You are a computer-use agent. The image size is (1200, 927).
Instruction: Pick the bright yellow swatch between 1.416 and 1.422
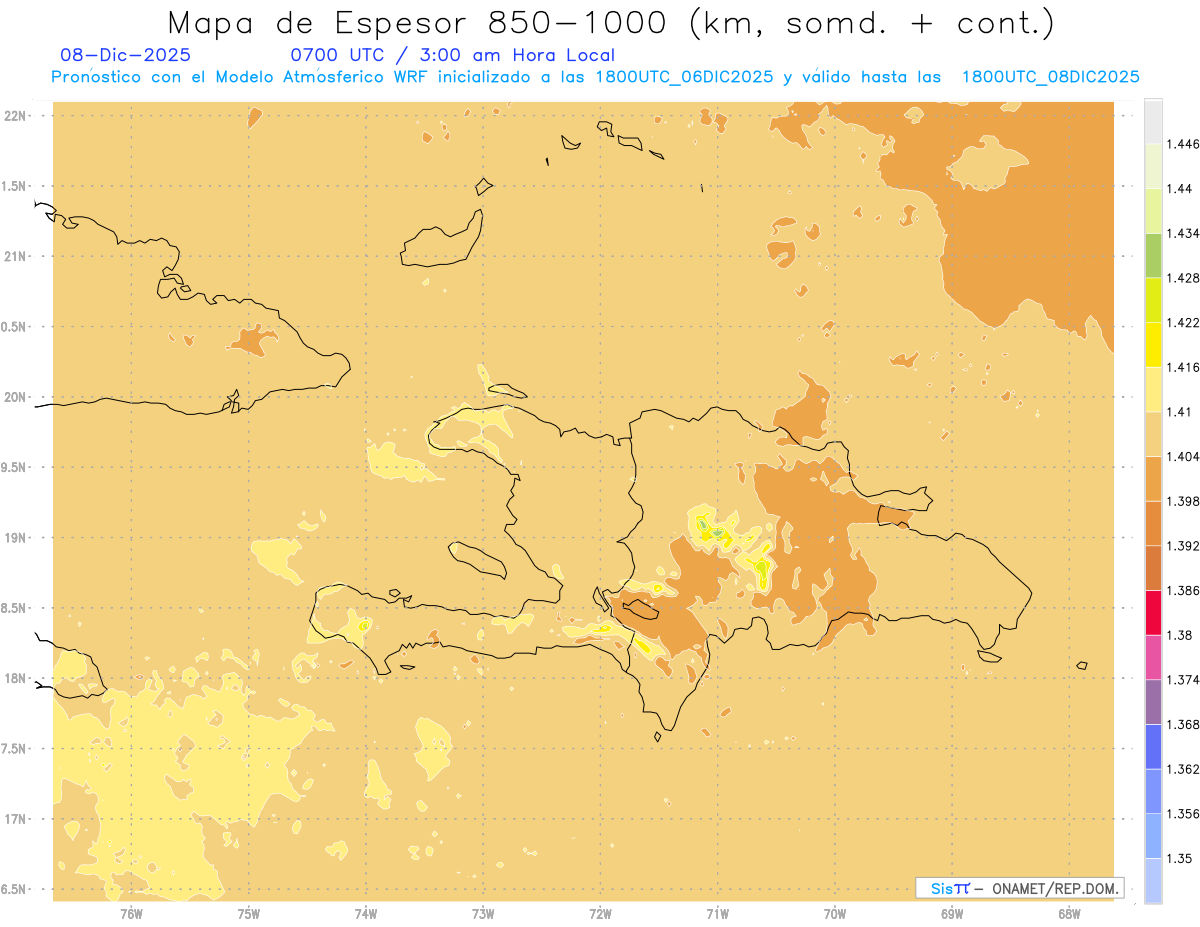coord(1153,344)
